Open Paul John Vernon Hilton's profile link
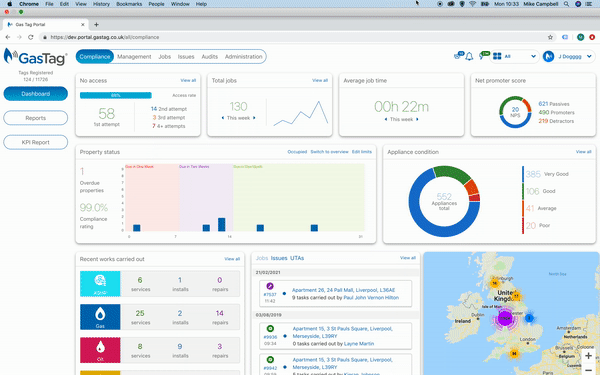The height and width of the screenshot is (375, 600). pos(371,297)
